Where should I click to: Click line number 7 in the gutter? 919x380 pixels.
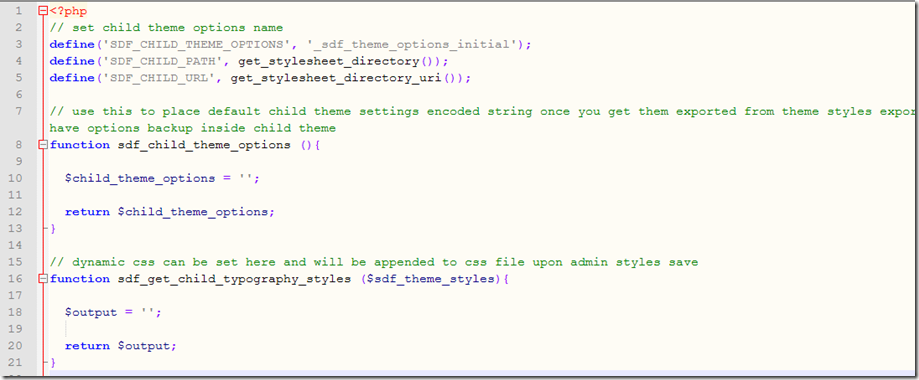[x=19, y=111]
